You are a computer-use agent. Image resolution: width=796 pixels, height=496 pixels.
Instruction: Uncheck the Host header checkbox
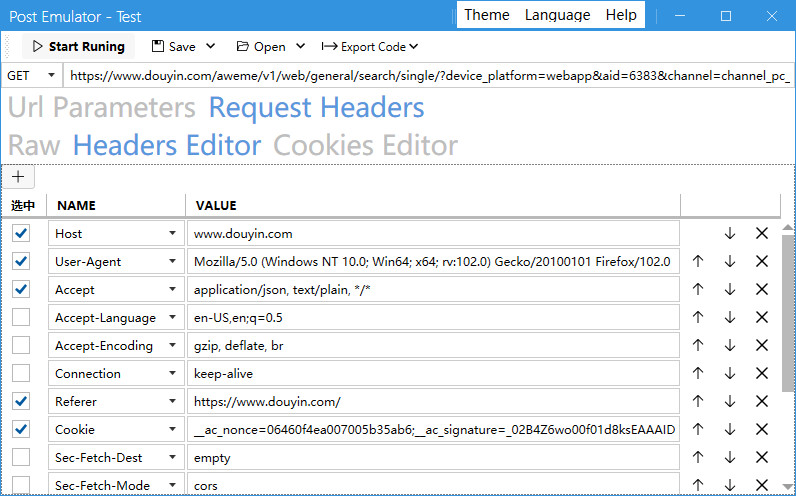point(21,233)
